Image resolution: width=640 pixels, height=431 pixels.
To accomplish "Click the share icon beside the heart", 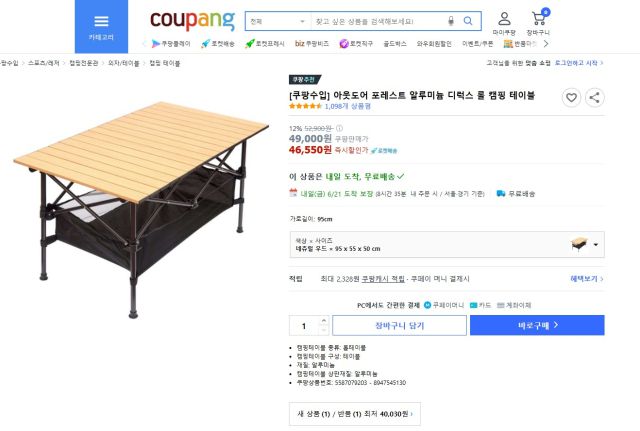I will click(x=594, y=97).
